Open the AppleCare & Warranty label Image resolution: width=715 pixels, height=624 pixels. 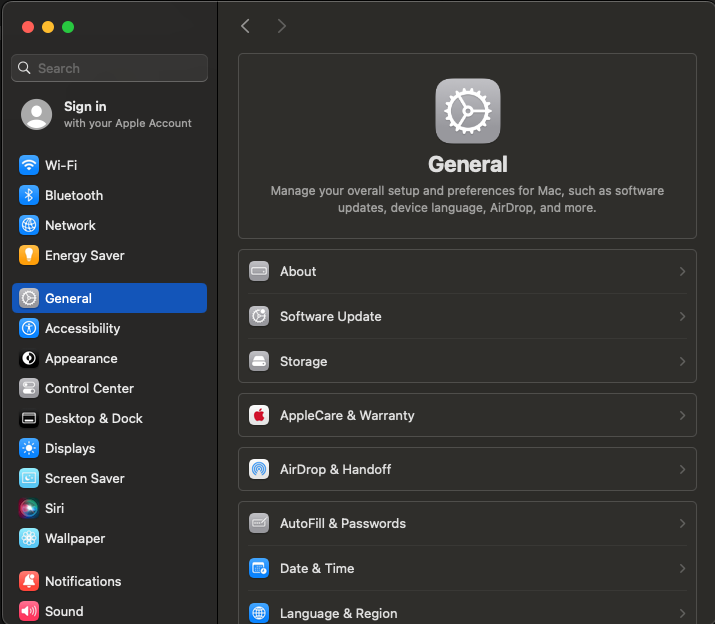(x=347, y=415)
